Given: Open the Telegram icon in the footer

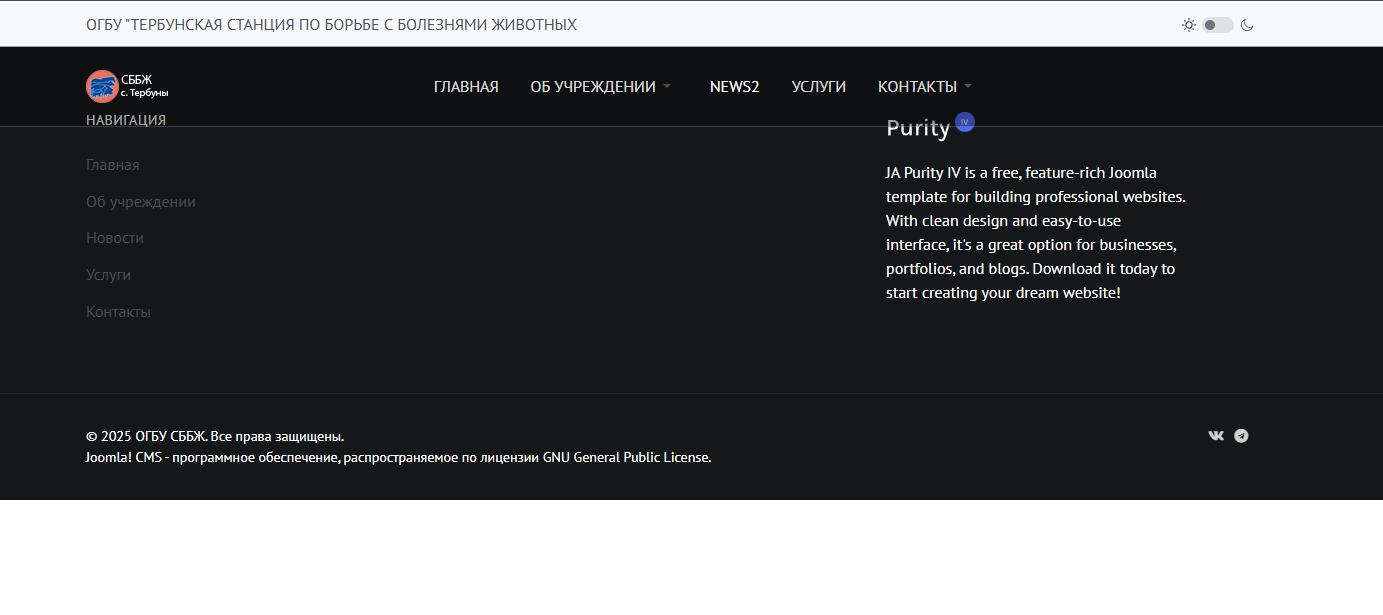Looking at the screenshot, I should pyautogui.click(x=1241, y=436).
